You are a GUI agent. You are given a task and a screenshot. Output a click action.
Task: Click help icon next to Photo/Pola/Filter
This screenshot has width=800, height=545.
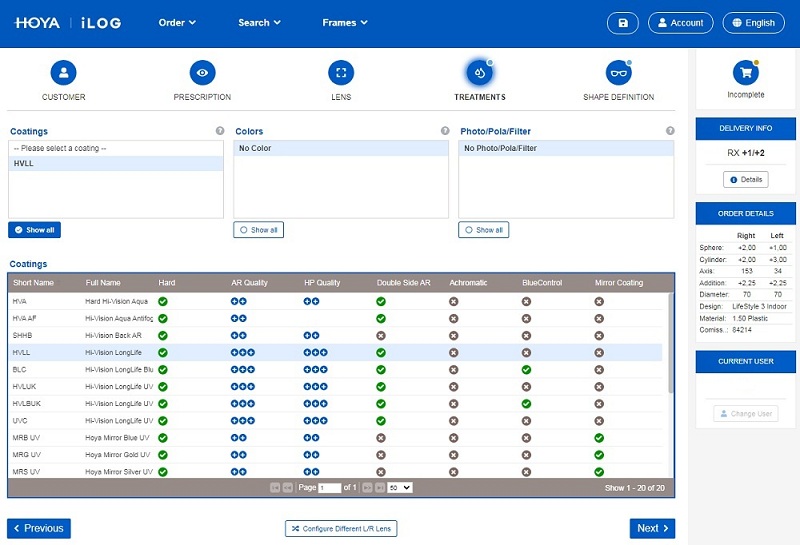pos(670,131)
